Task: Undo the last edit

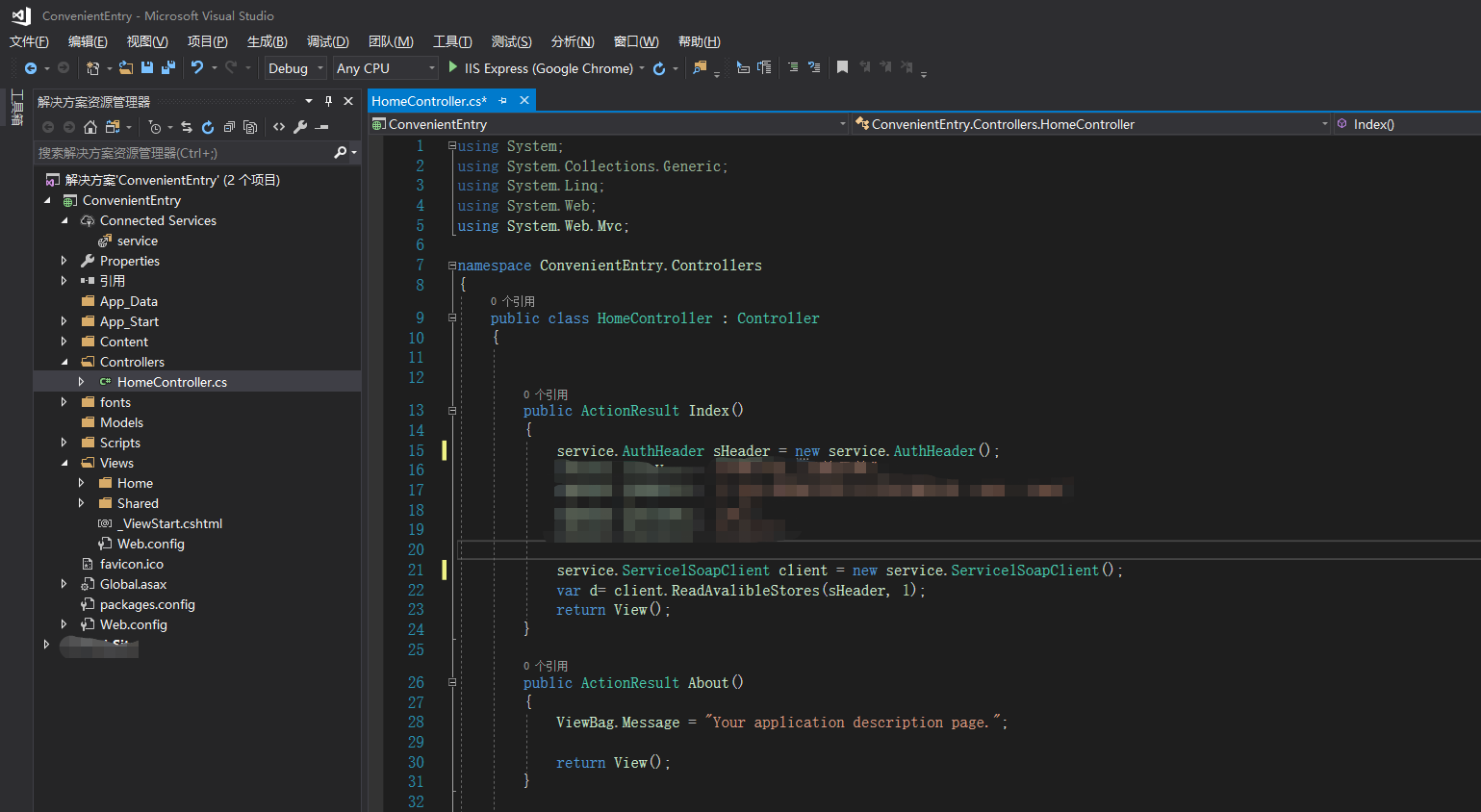Action: (197, 68)
